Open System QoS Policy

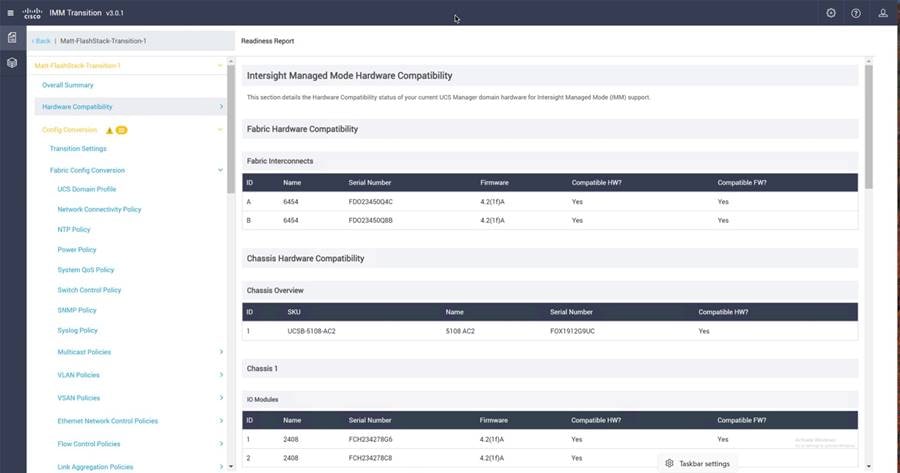86,270
